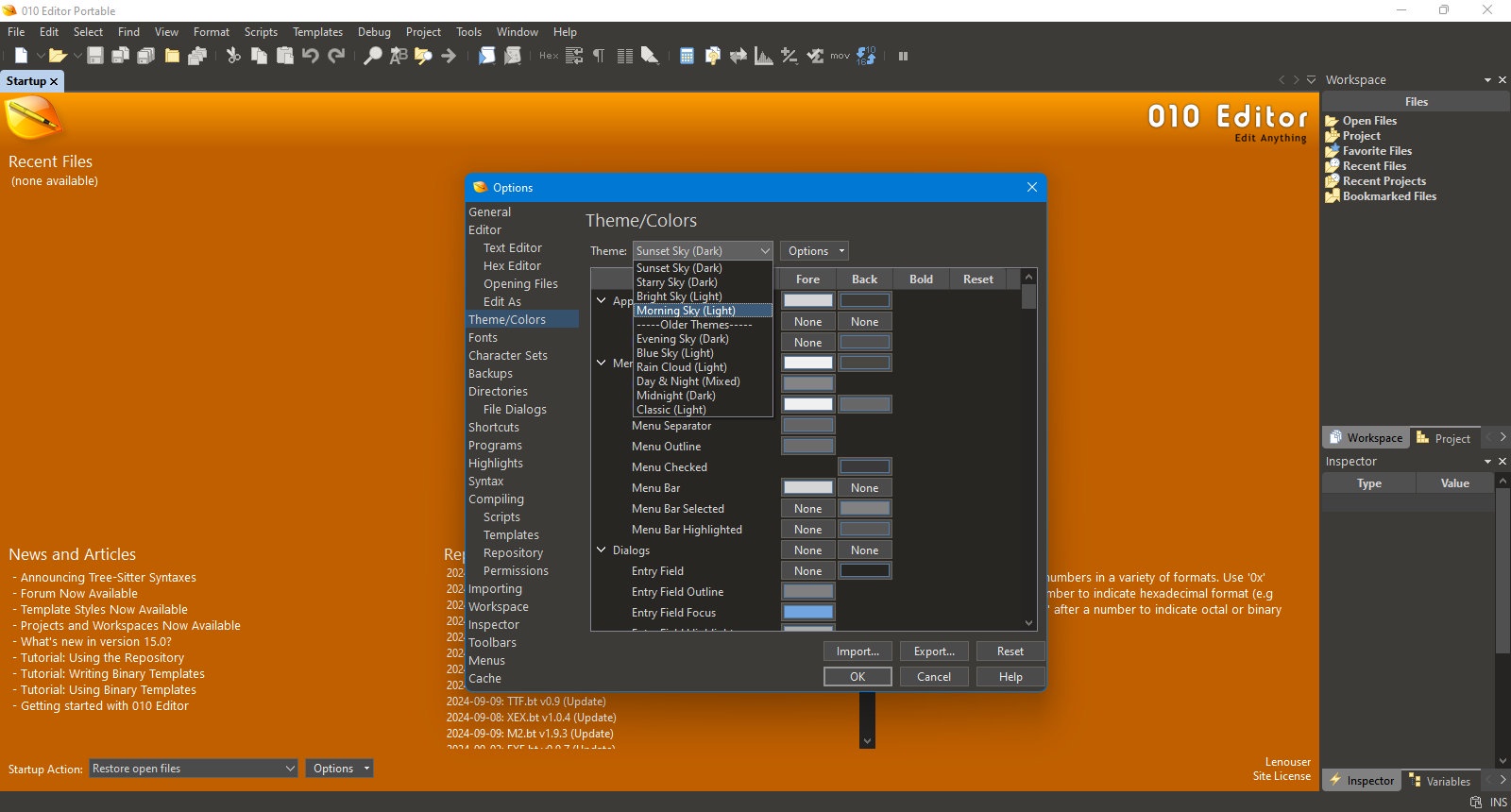This screenshot has width=1511, height=812.
Task: Open the Startup Action combo box
Action: coord(194,769)
